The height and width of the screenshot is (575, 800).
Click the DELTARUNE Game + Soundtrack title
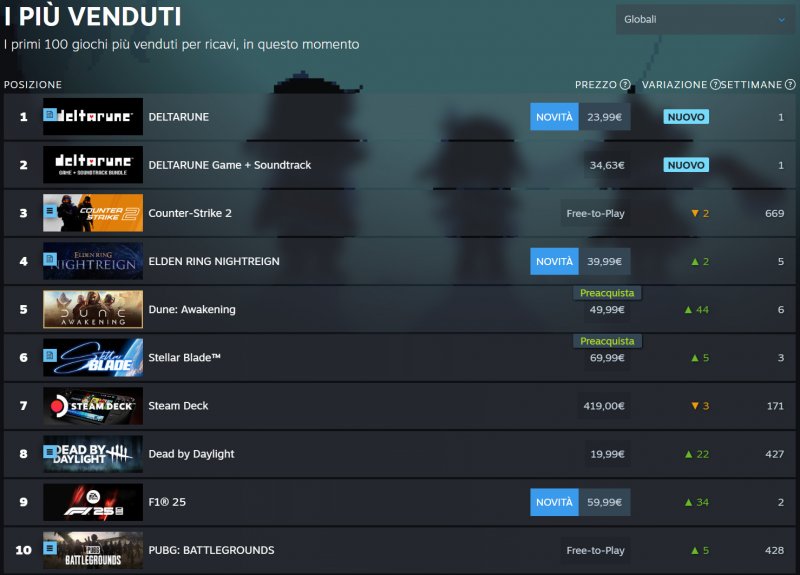(x=230, y=165)
